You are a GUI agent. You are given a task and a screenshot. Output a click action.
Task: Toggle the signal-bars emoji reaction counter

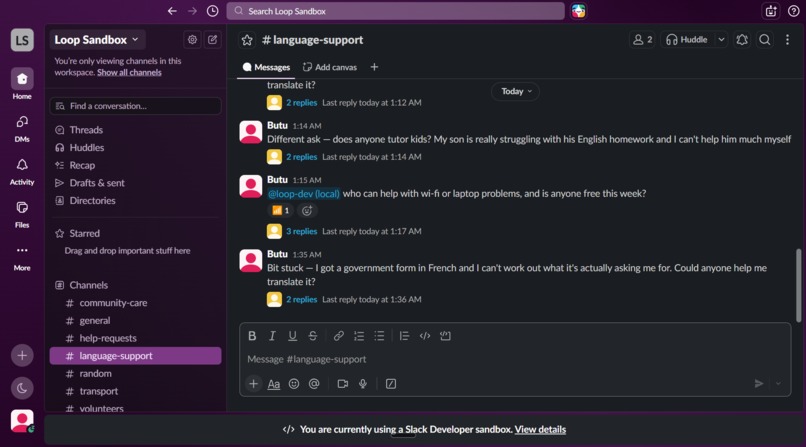click(280, 210)
